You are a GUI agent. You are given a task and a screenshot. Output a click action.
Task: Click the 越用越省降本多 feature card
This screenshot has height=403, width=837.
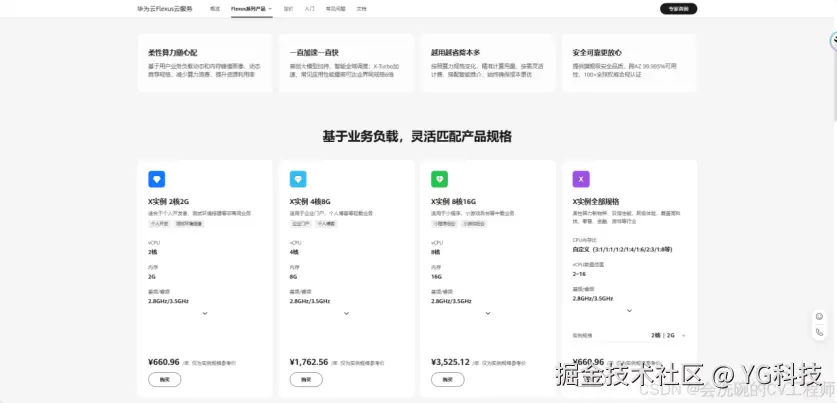click(488, 64)
